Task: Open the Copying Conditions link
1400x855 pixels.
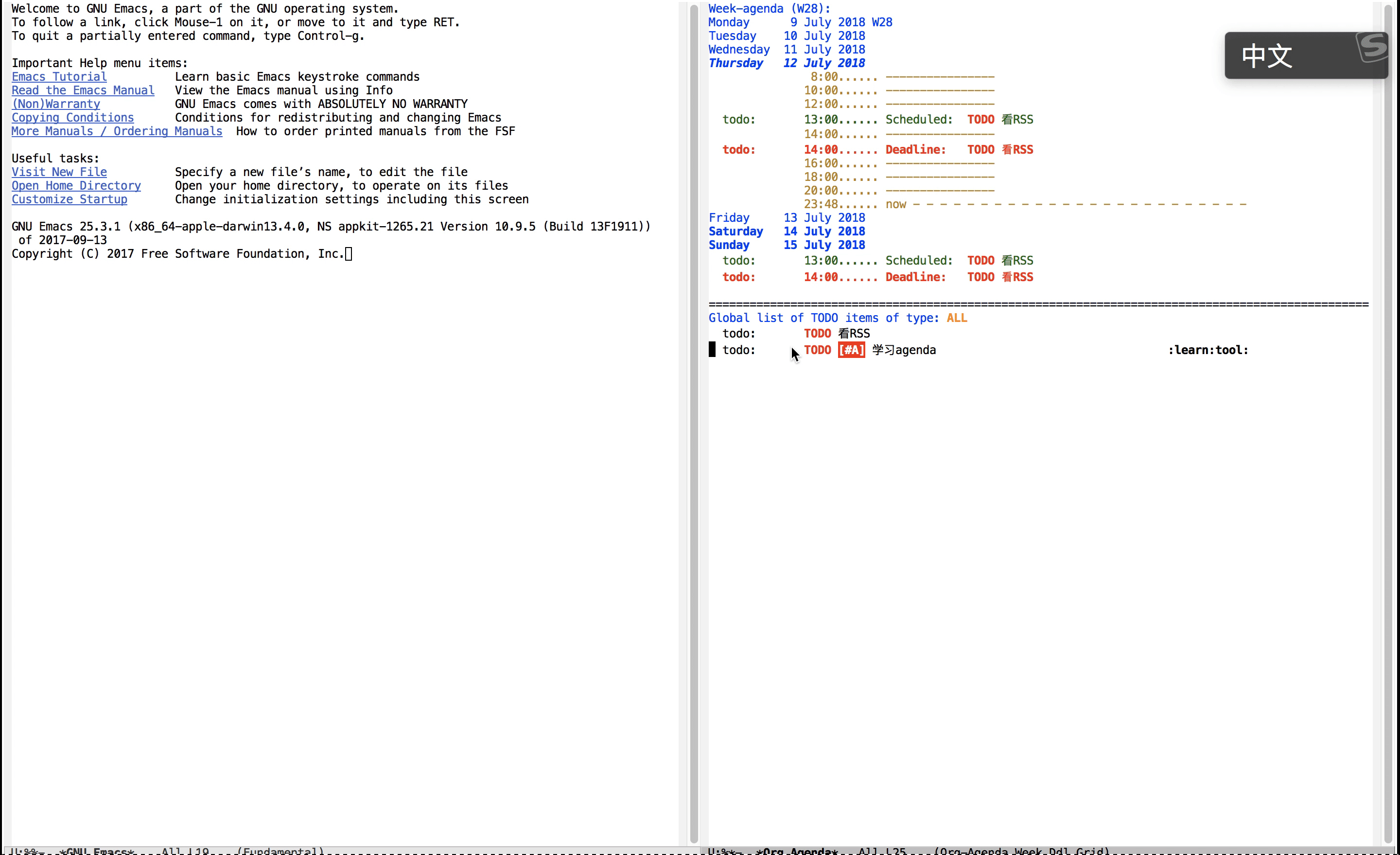Action: [x=73, y=118]
